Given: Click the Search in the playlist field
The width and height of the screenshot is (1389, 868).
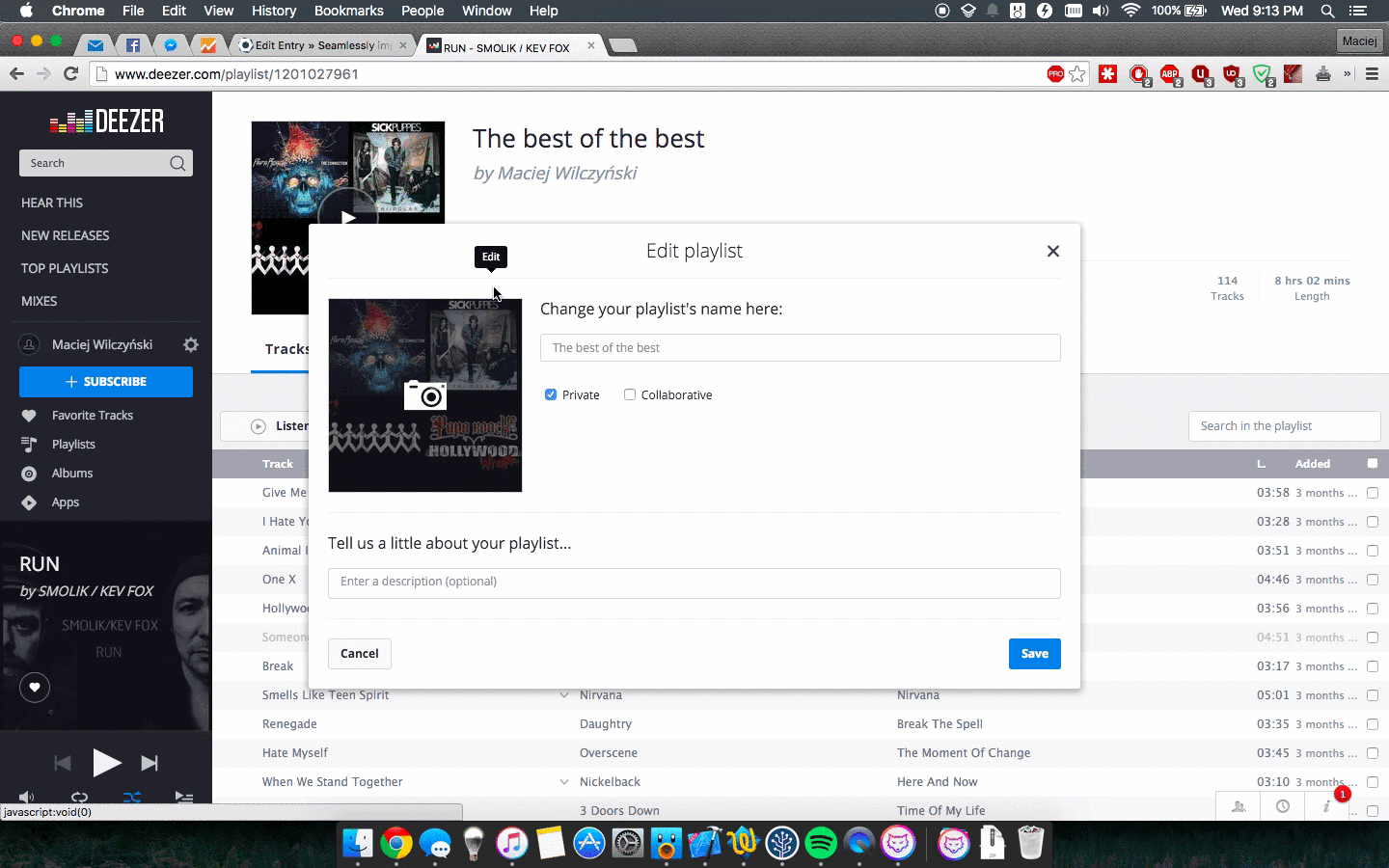Looking at the screenshot, I should (1285, 426).
